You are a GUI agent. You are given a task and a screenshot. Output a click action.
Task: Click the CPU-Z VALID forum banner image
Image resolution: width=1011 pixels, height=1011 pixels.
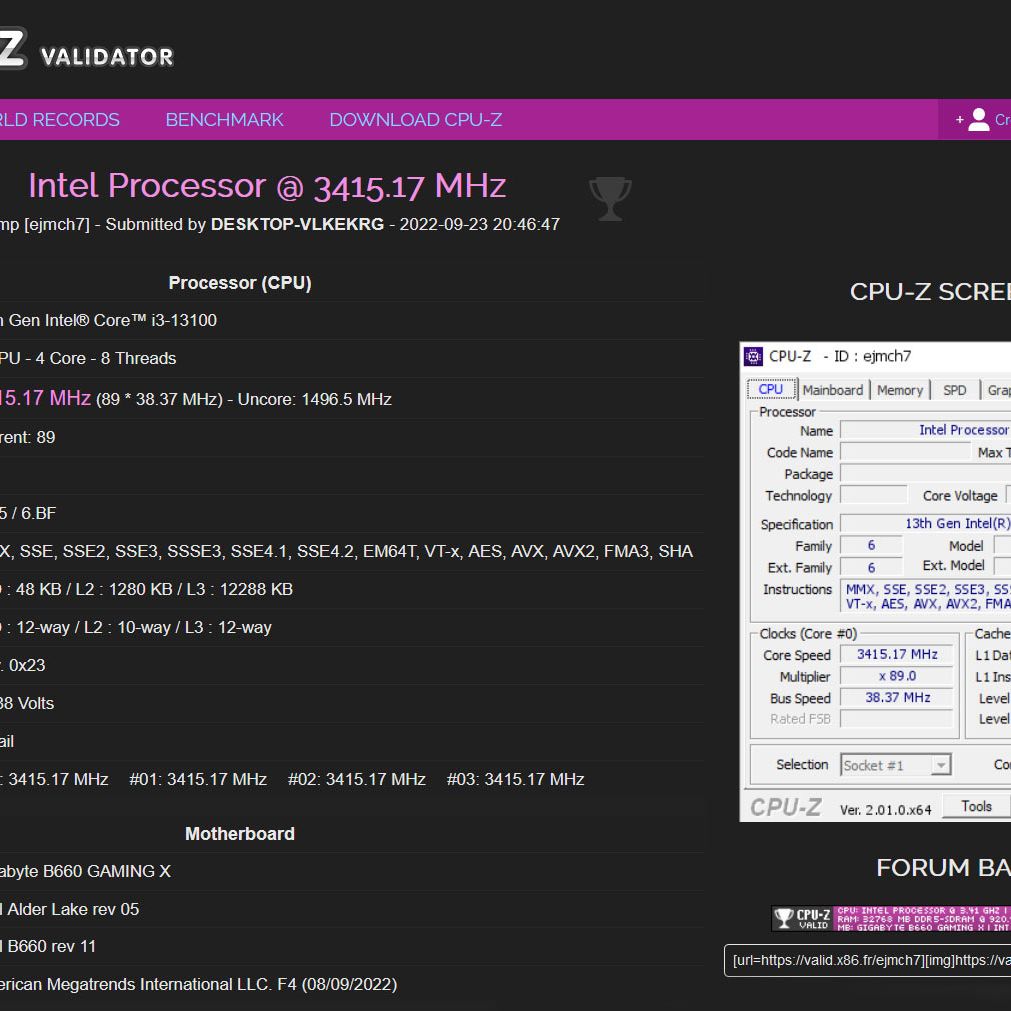point(891,918)
